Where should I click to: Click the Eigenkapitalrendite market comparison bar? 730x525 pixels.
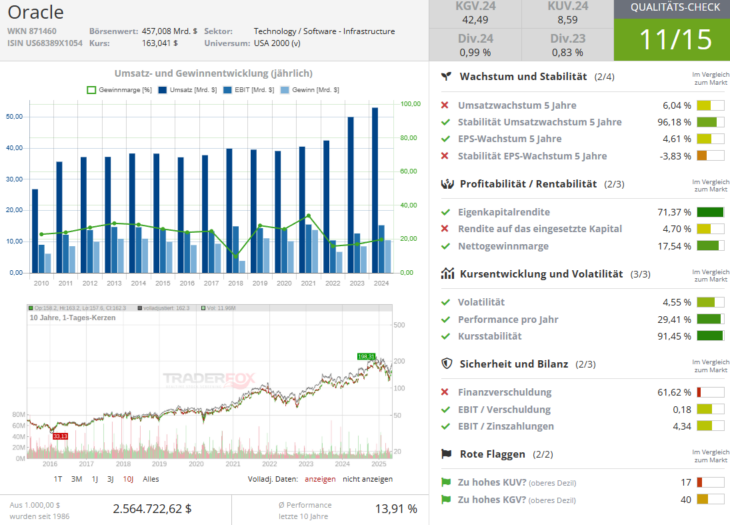710,212
